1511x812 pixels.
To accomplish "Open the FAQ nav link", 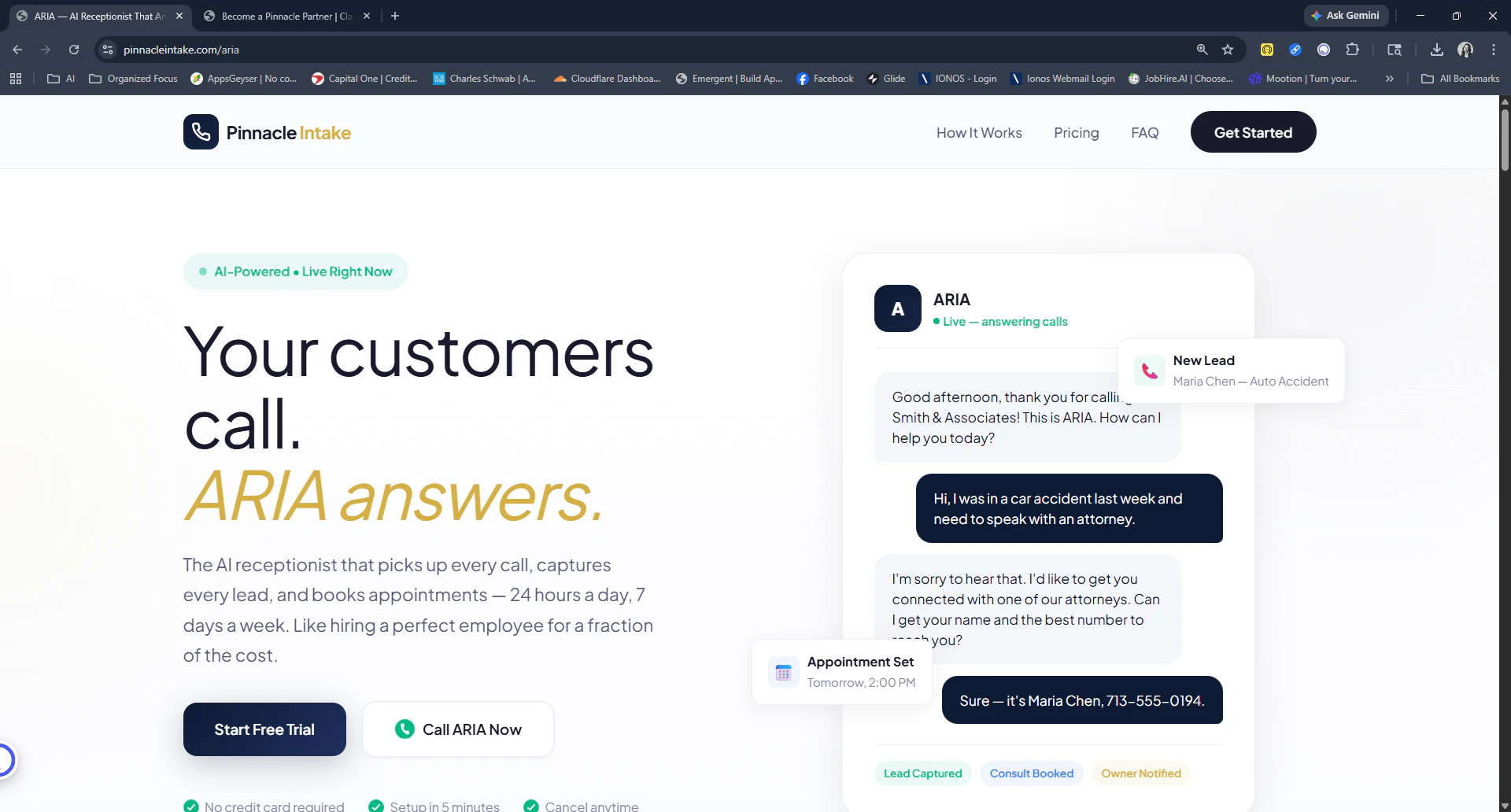I will click(x=1144, y=133).
